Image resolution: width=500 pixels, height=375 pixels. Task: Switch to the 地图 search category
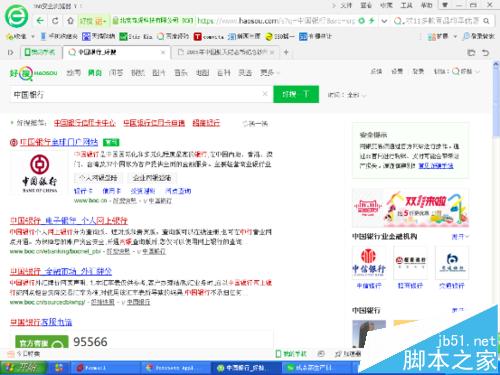[x=202, y=72]
